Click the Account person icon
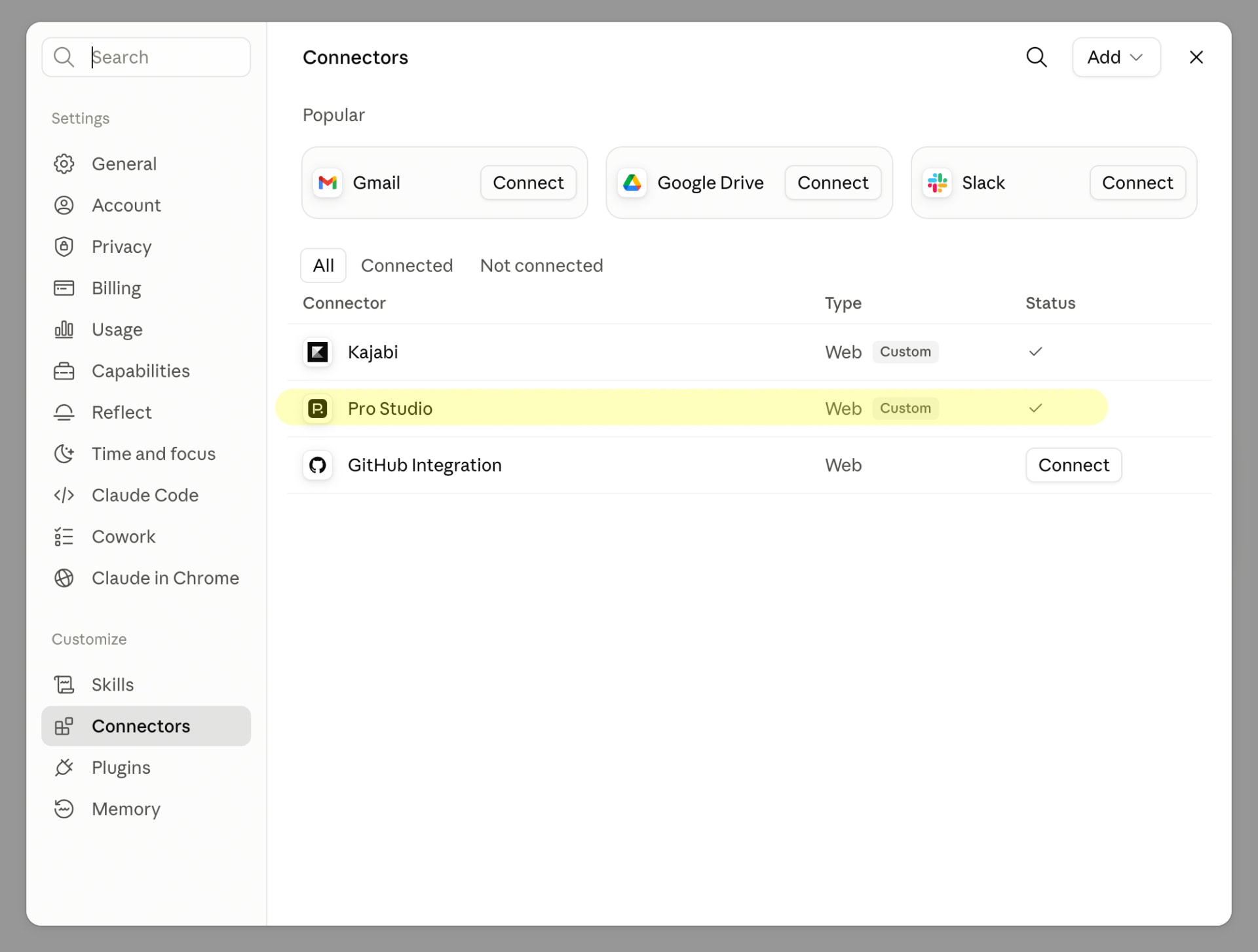This screenshot has height=952, width=1258. [64, 205]
